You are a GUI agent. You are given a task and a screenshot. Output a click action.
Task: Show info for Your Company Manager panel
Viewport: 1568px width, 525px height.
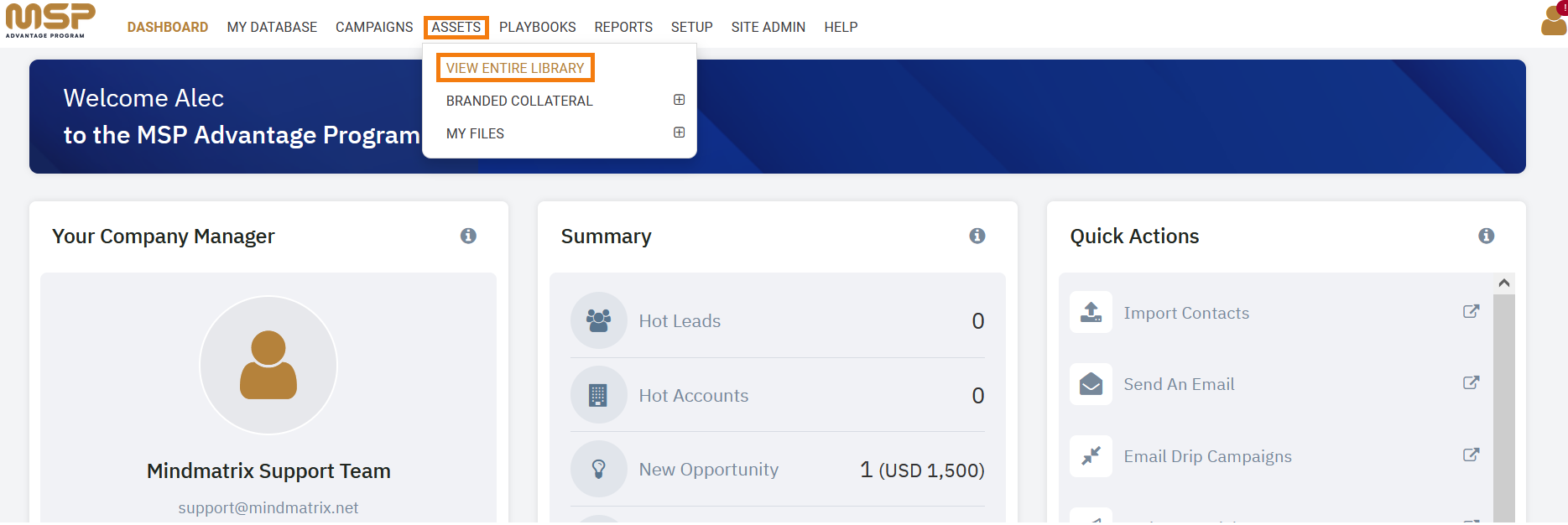(468, 236)
